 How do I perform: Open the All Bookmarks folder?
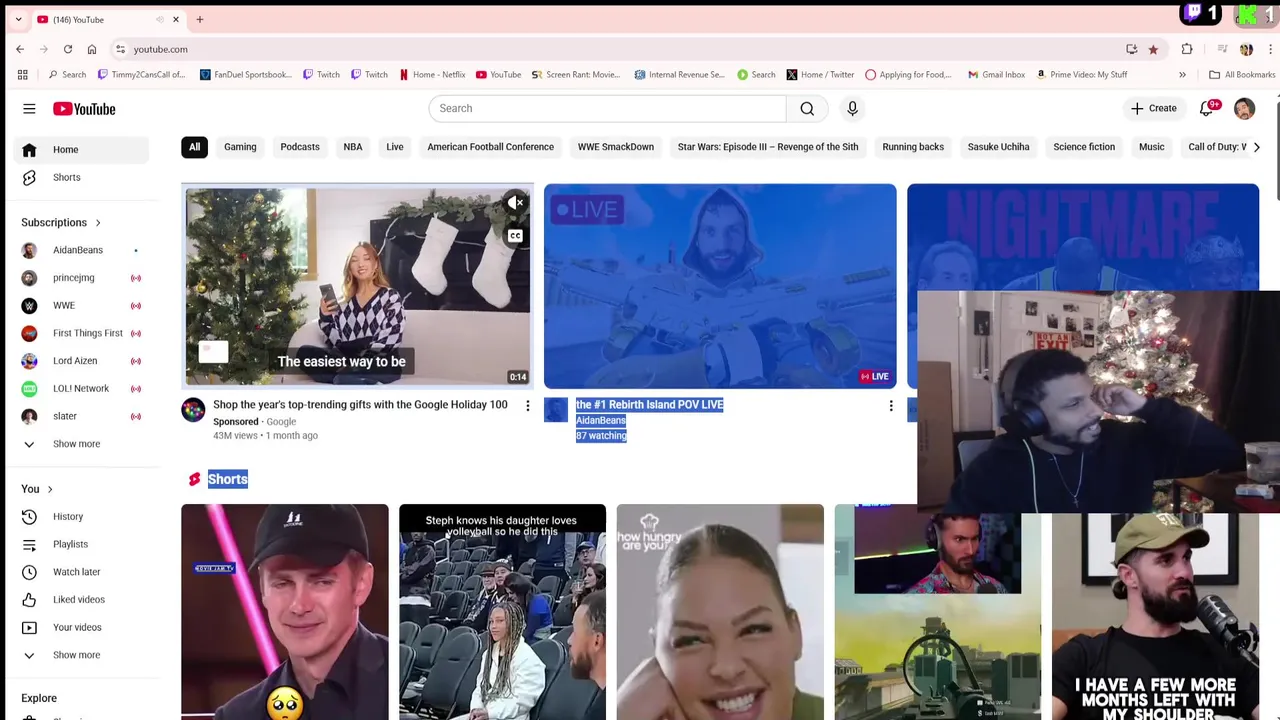coord(1242,74)
